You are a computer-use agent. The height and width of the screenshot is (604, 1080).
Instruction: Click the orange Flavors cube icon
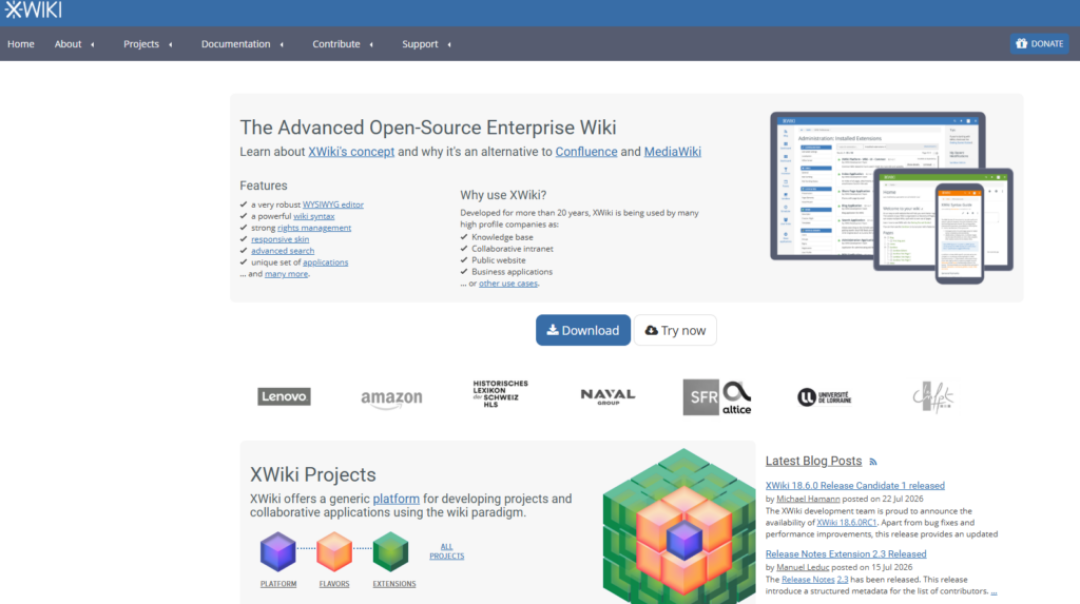pos(334,552)
